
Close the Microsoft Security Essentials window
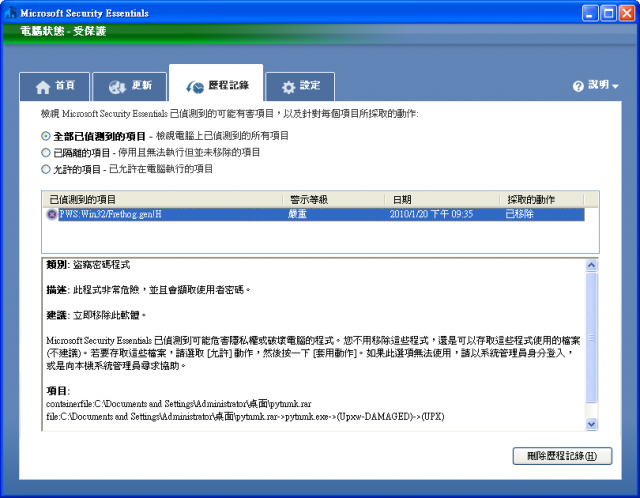click(x=627, y=13)
